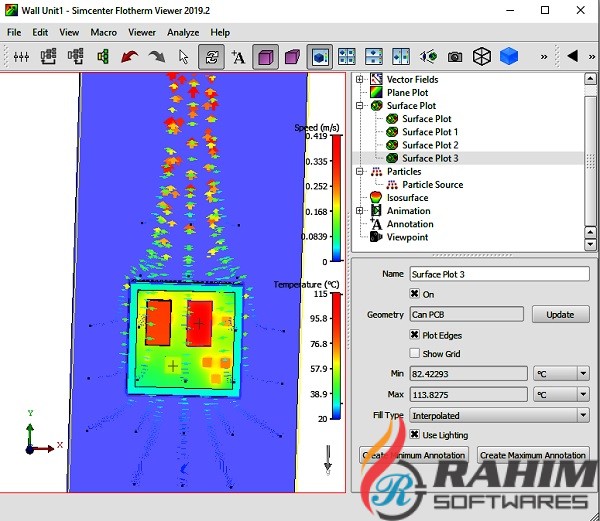Click the camera snapshot toolbar icon
Screen dimensions: 600x521
(455, 57)
